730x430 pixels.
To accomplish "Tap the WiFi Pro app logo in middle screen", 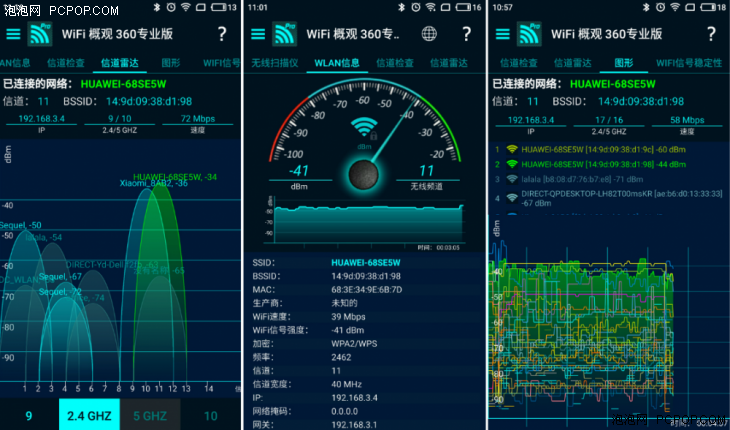I will (x=284, y=34).
